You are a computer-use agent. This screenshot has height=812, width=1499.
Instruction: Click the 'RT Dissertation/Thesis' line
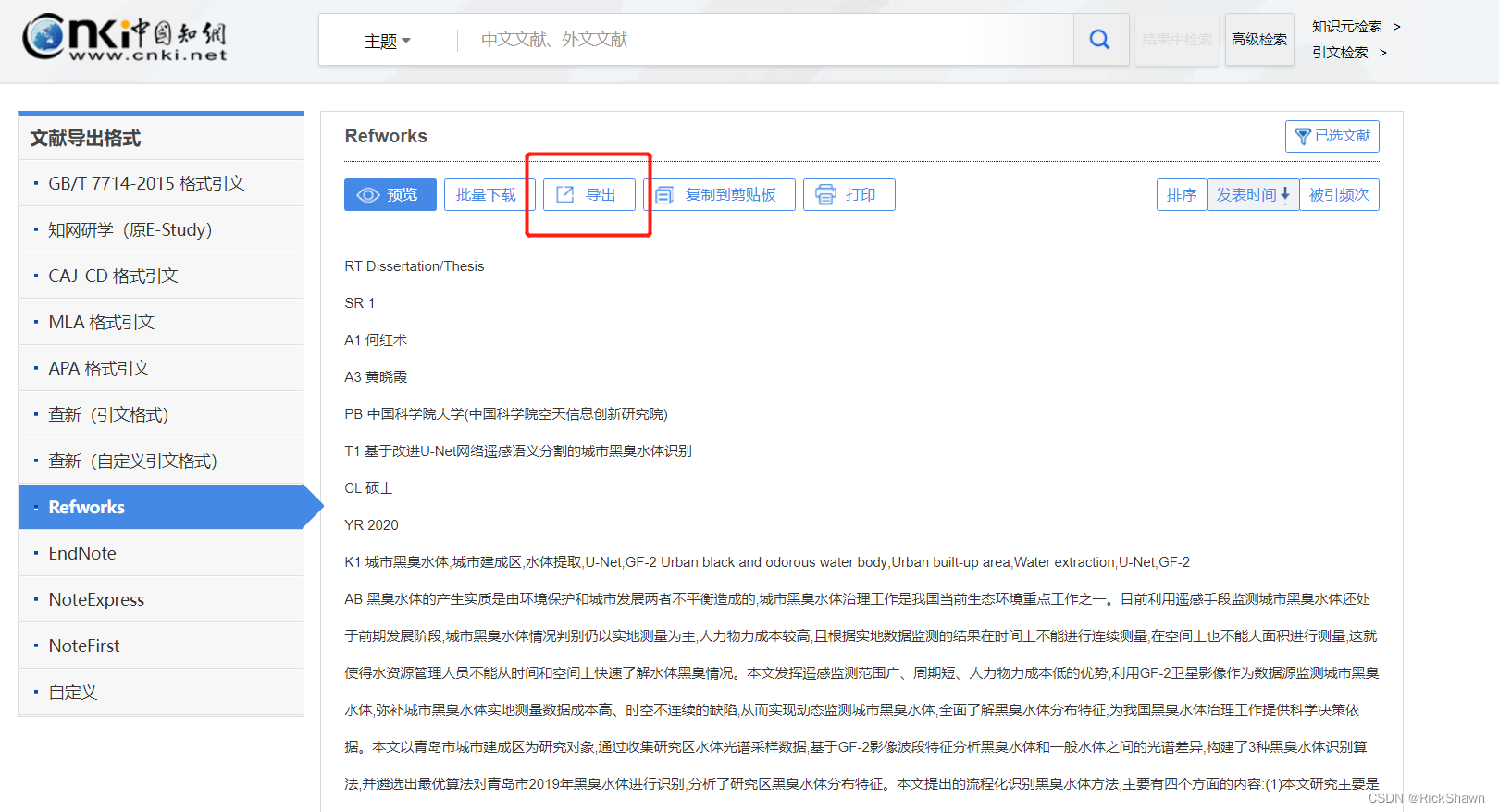click(x=415, y=266)
